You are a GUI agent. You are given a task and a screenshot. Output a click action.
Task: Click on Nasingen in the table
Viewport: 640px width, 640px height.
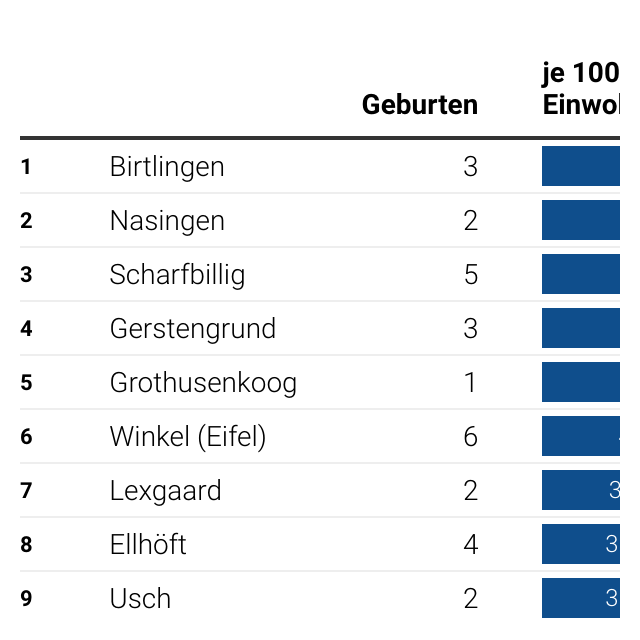point(167,221)
